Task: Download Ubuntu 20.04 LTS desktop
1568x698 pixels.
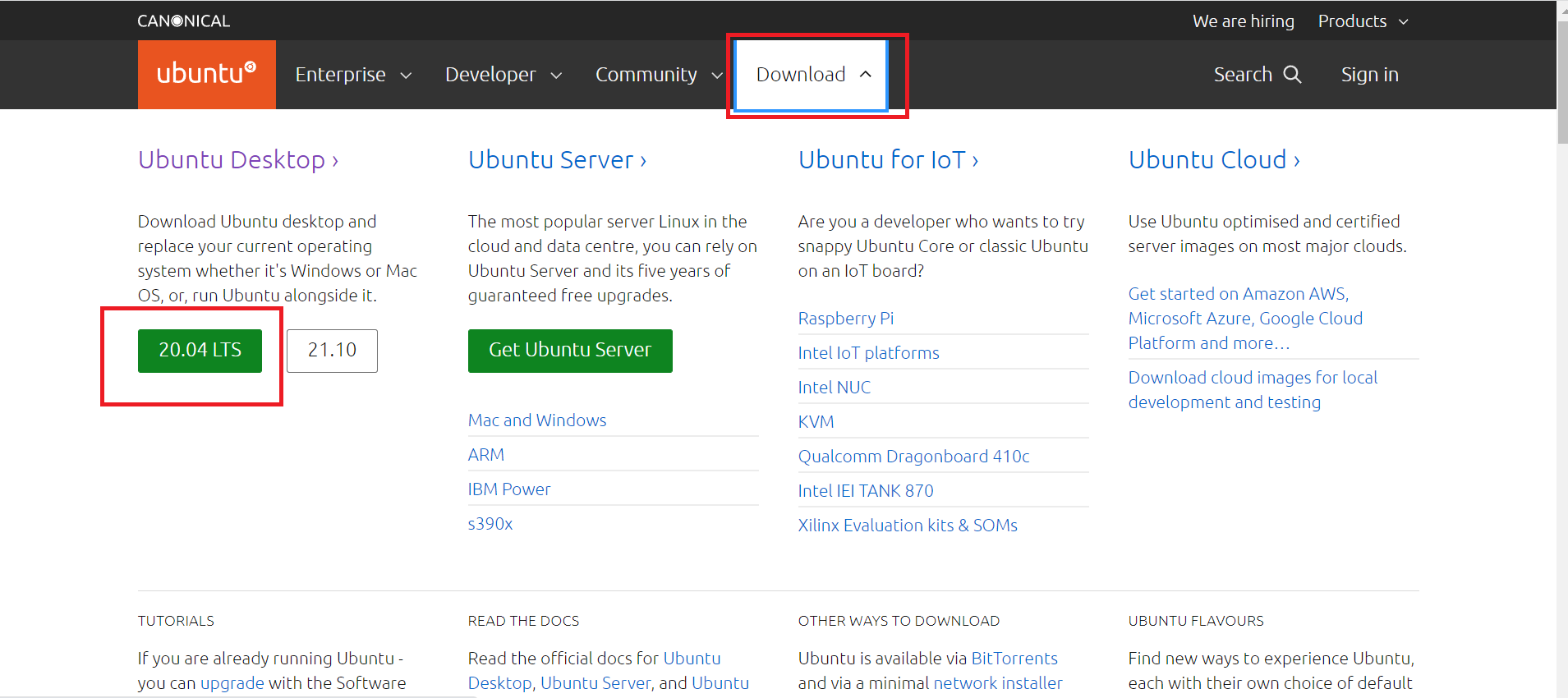Action: coord(200,351)
